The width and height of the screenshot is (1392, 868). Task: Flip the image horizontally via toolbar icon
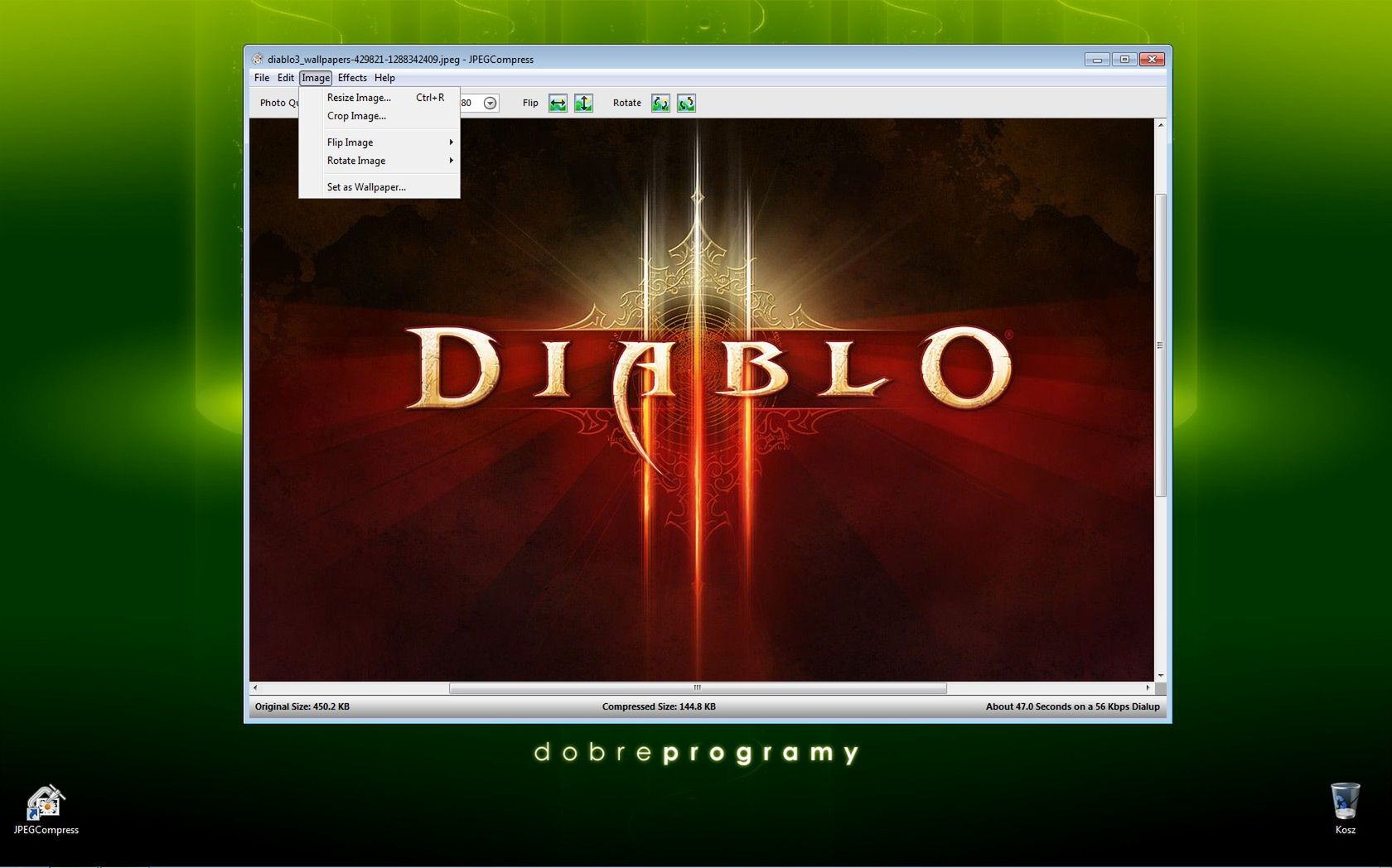tap(558, 103)
